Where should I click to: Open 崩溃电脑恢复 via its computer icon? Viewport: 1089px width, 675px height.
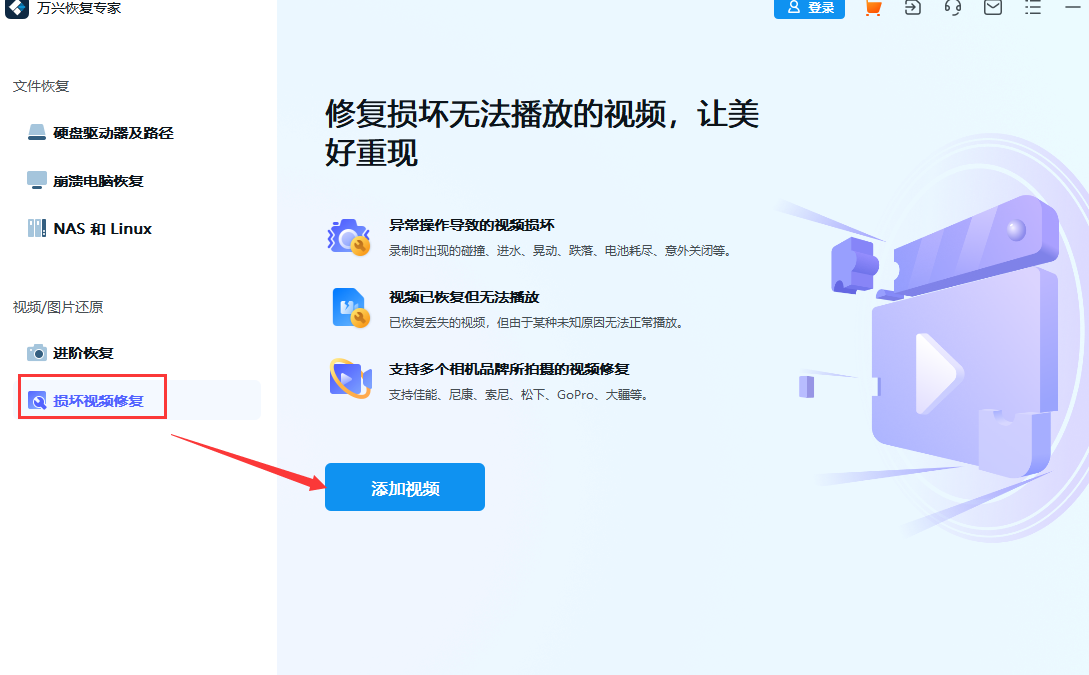point(36,181)
